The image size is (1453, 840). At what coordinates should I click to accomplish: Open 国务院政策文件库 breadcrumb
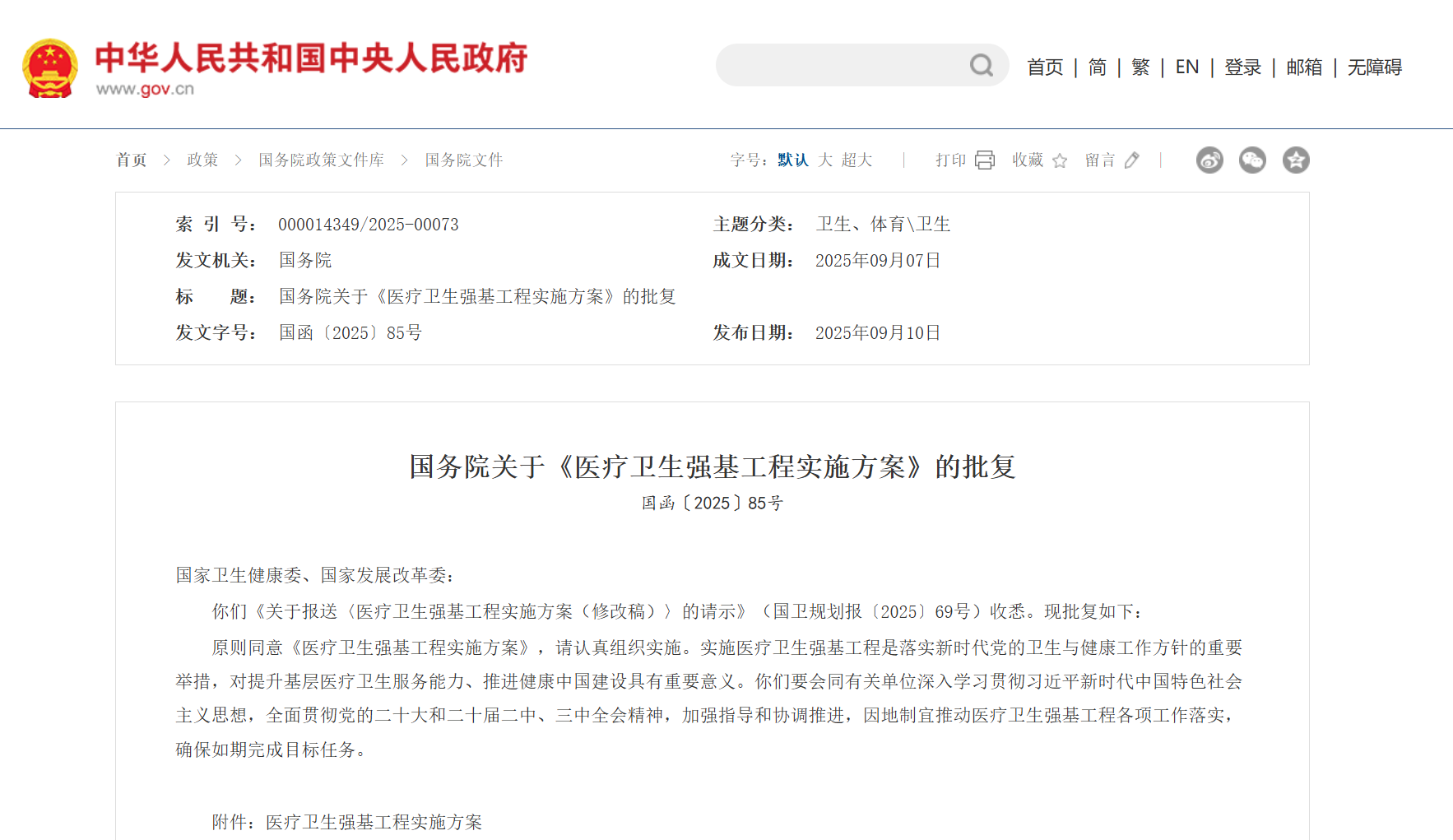(322, 160)
